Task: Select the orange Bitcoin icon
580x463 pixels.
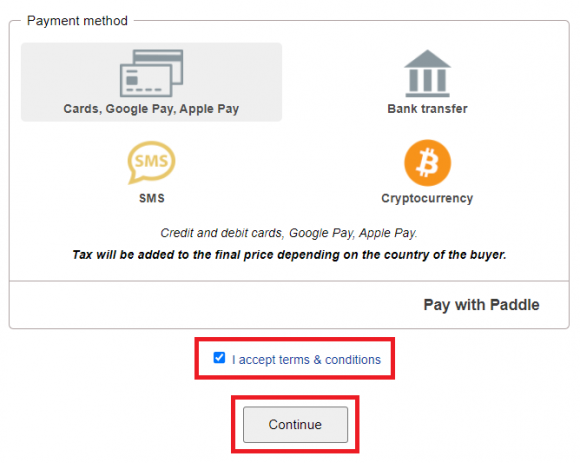Action: (427, 163)
